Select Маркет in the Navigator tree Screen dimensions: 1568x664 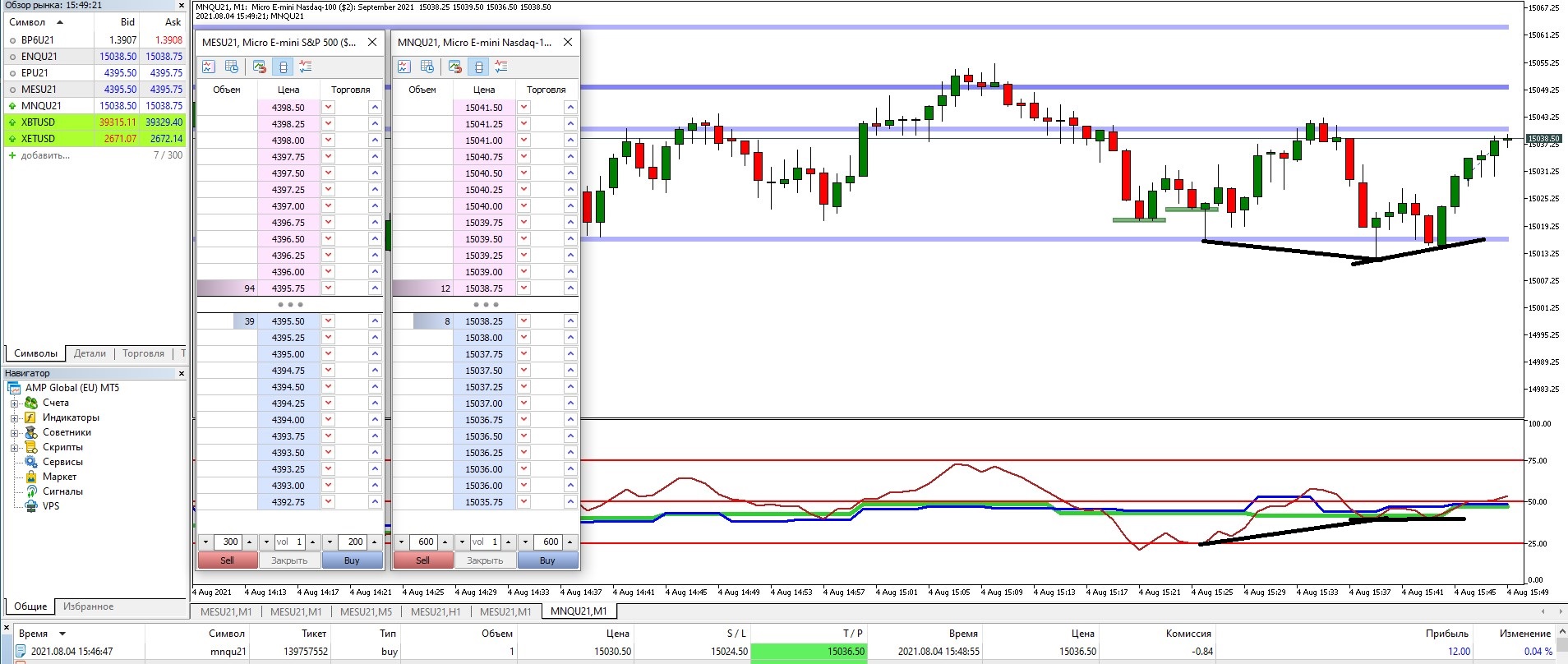coord(59,477)
